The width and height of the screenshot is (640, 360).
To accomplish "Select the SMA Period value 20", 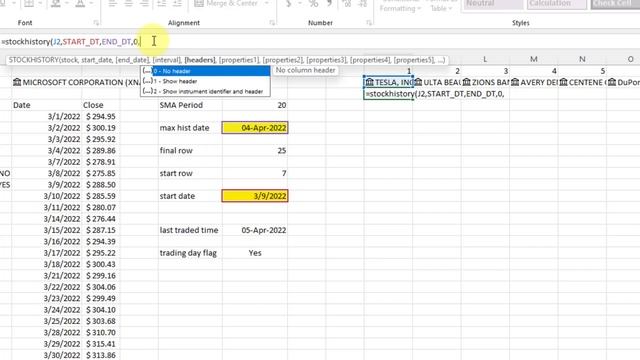I will click(255, 105).
